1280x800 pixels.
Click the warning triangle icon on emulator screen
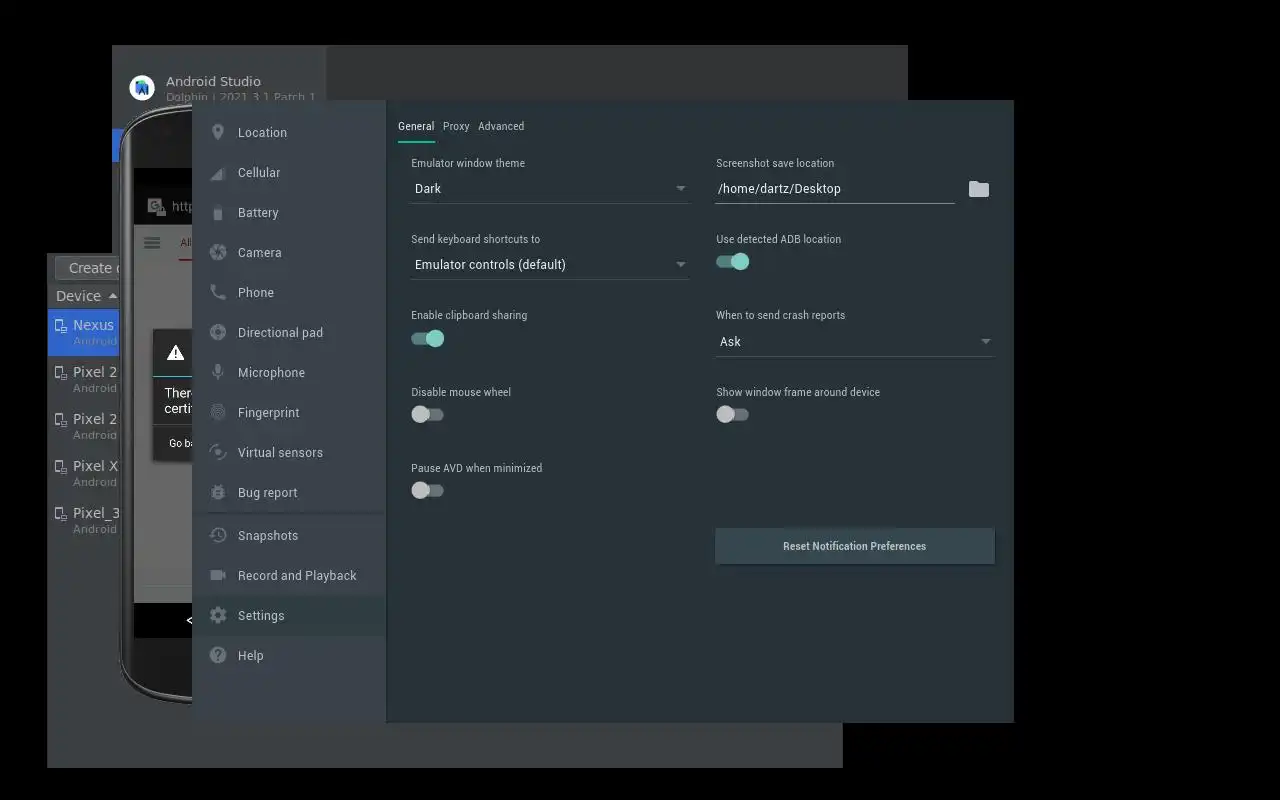176,352
